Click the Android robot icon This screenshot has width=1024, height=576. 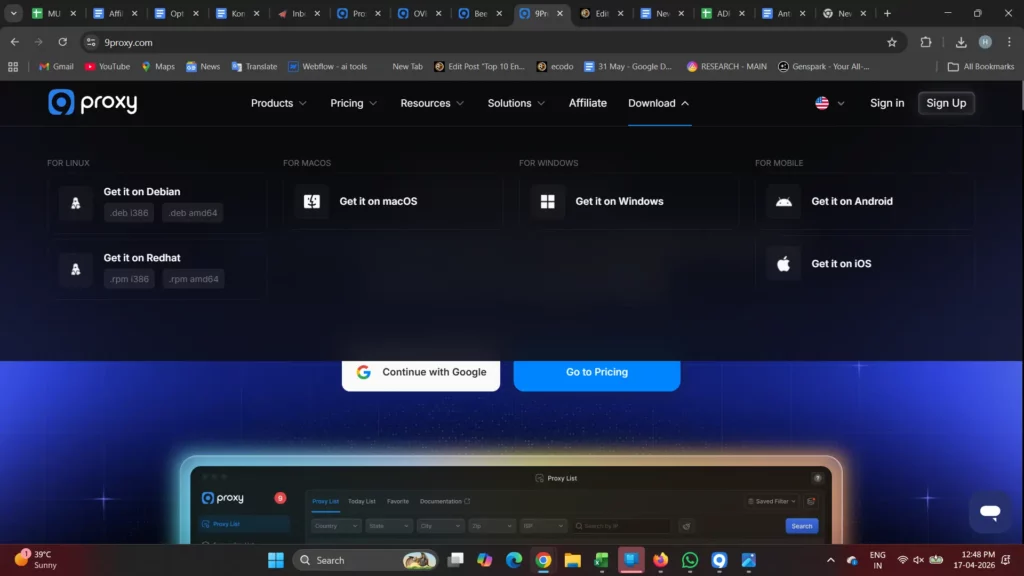[x=784, y=201]
